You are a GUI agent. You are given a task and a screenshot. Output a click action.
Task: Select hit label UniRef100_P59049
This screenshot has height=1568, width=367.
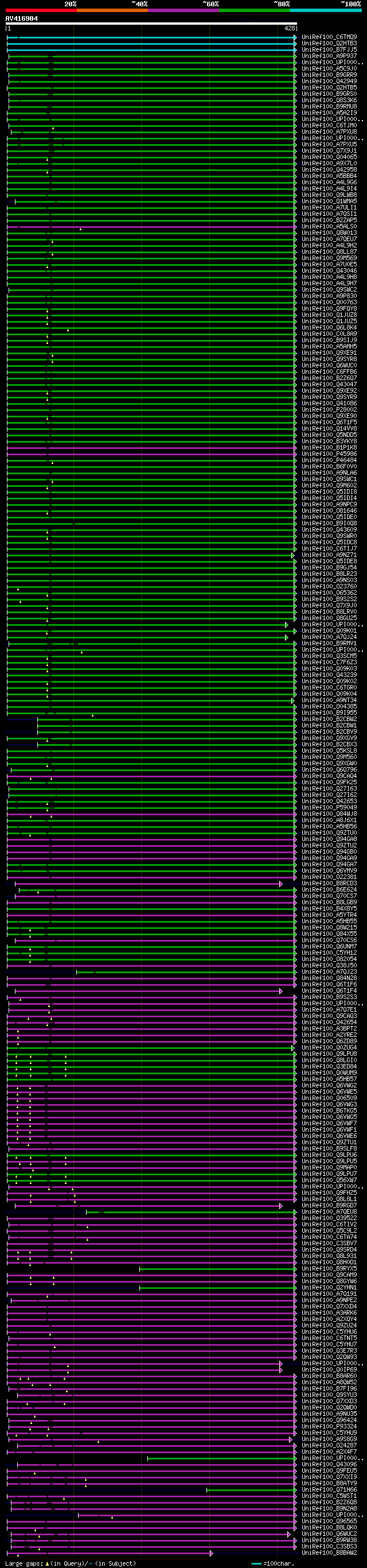pyautogui.click(x=329, y=807)
